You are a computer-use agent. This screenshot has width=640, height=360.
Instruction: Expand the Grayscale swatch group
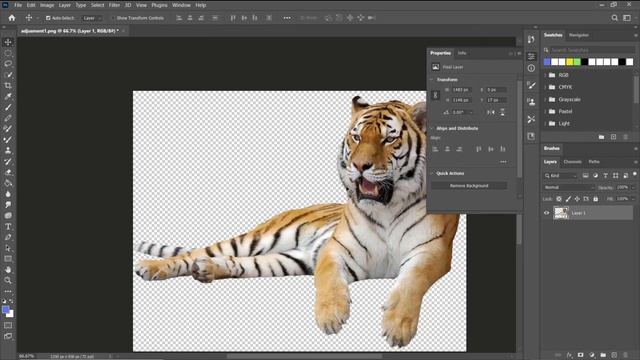pyautogui.click(x=545, y=99)
